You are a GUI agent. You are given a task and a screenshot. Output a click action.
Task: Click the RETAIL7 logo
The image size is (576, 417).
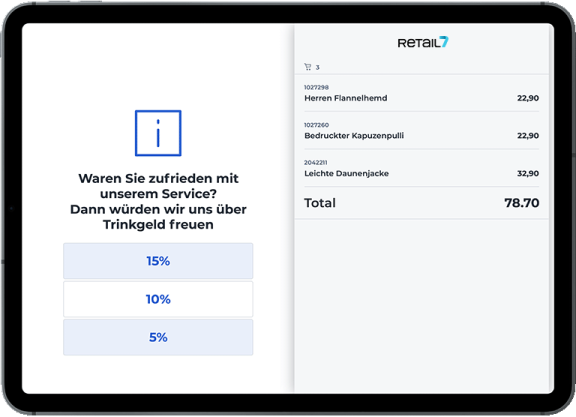click(423, 42)
